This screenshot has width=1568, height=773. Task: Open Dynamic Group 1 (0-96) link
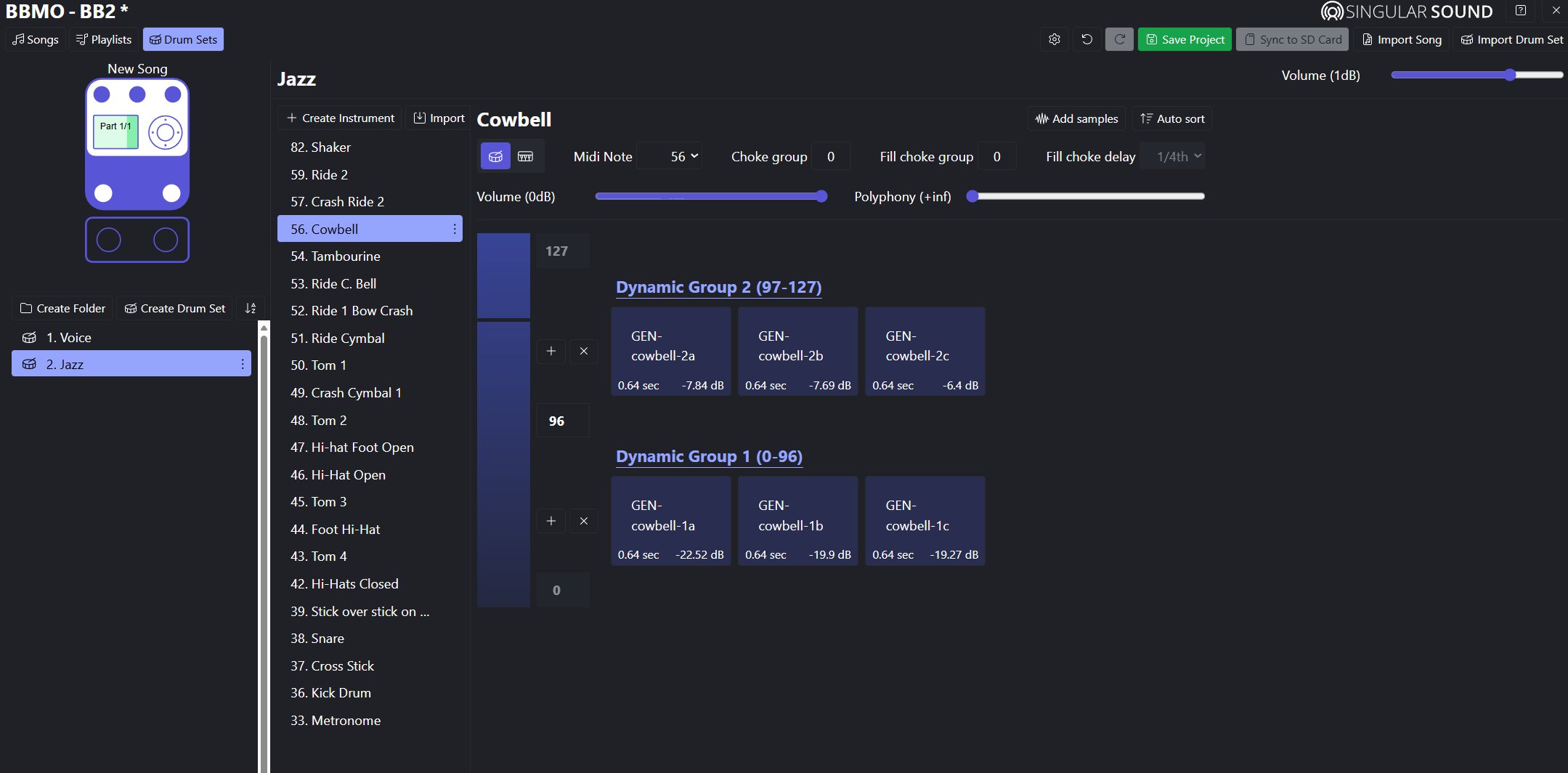[x=710, y=456]
